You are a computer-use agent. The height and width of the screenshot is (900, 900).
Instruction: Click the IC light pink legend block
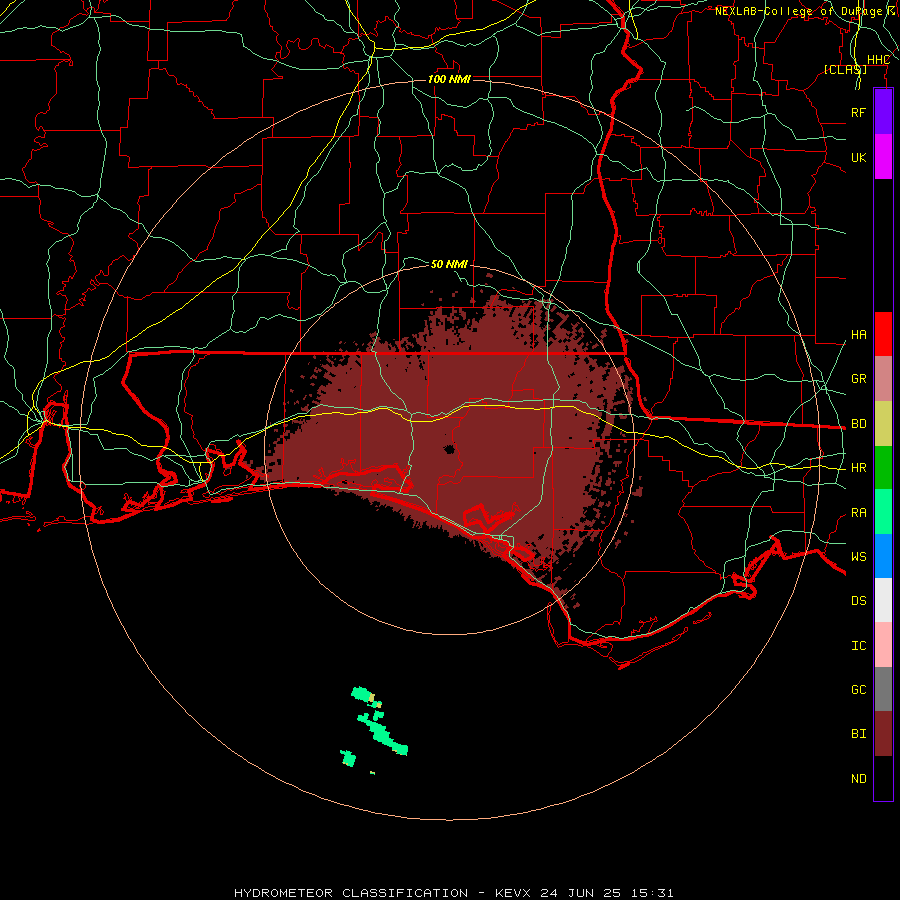coord(883,645)
